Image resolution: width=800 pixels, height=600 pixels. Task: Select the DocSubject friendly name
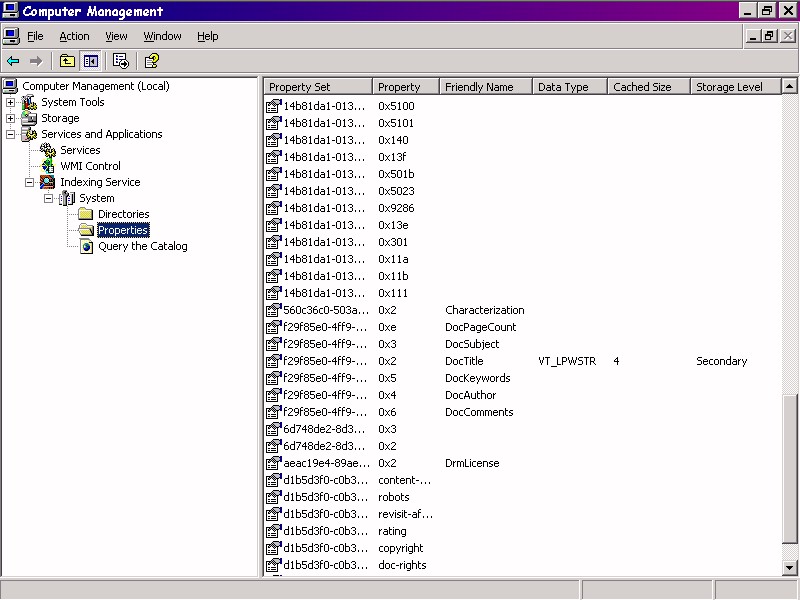tap(472, 344)
